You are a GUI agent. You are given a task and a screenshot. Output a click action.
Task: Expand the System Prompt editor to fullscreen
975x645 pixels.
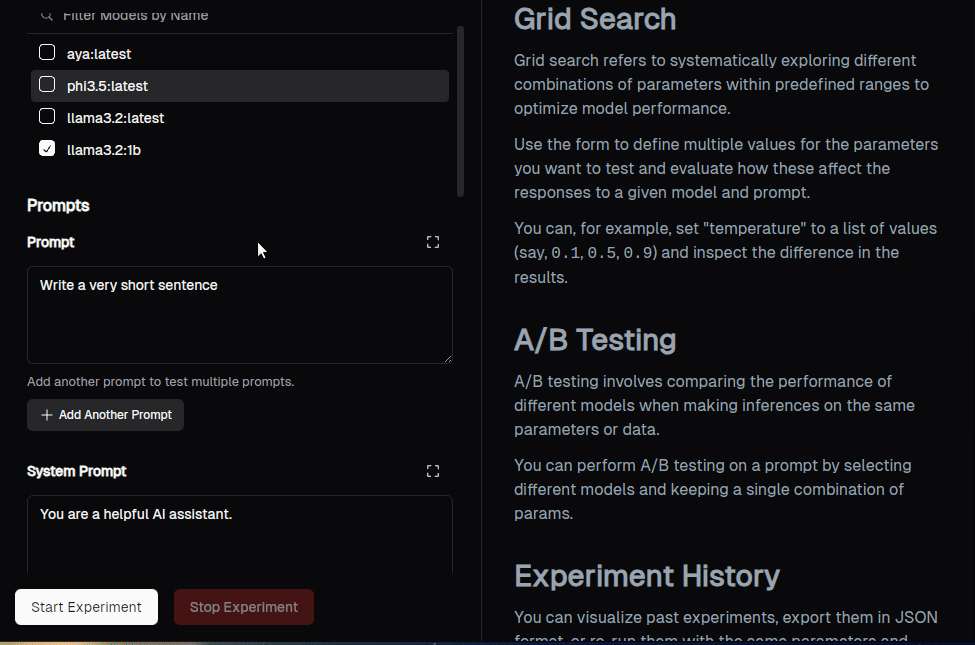(433, 471)
